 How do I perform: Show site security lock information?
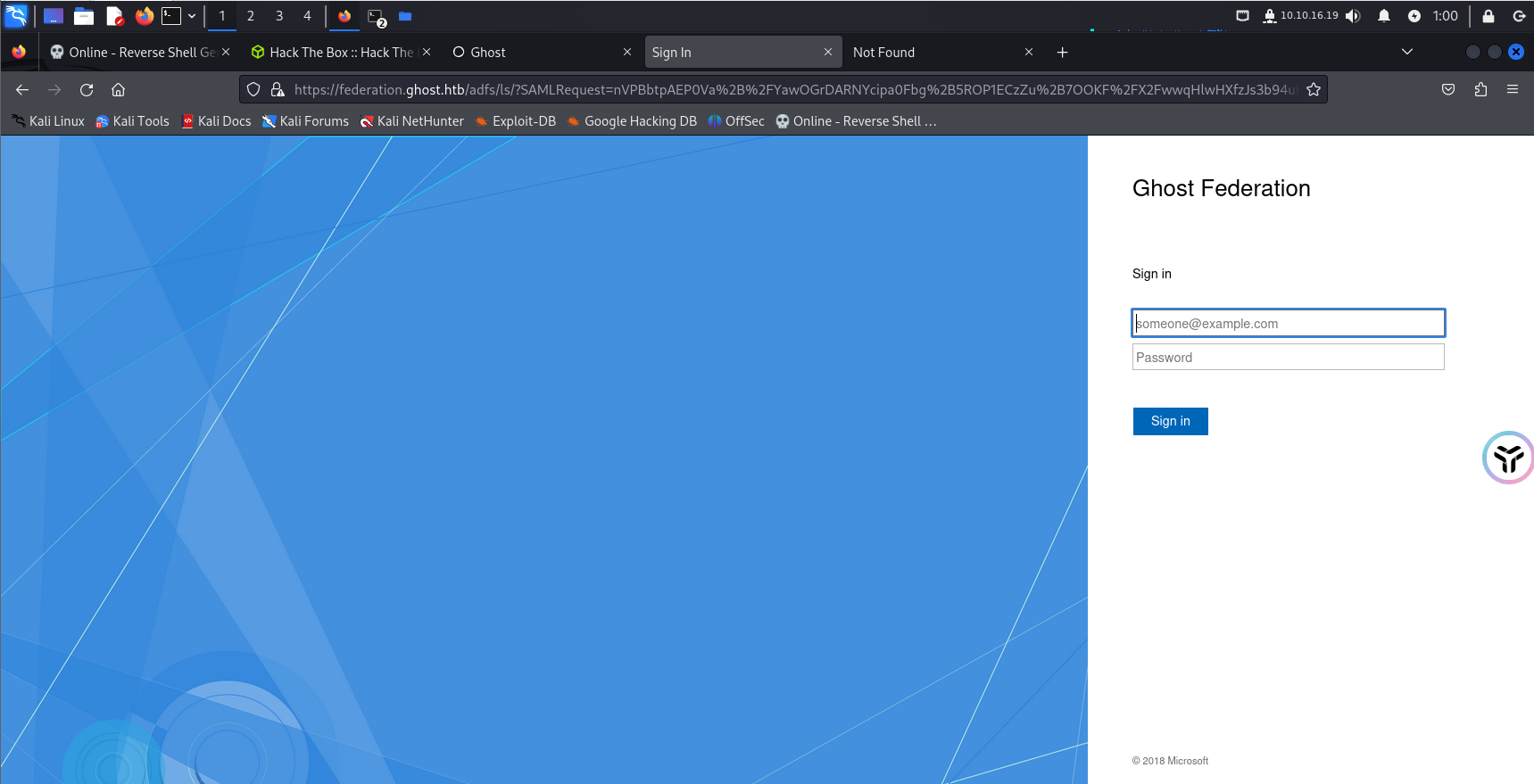point(278,89)
